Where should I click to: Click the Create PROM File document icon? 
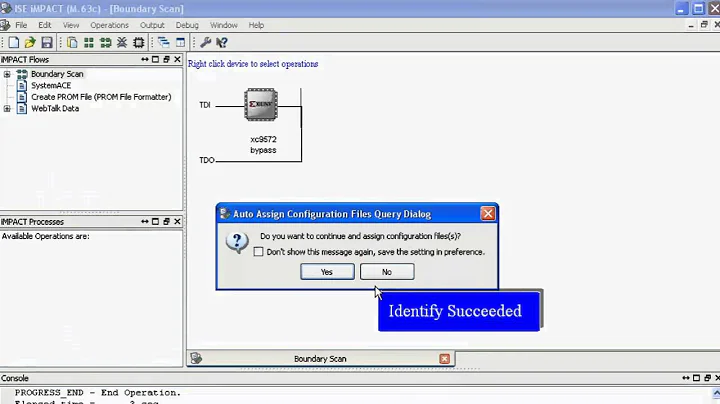coord(22,97)
